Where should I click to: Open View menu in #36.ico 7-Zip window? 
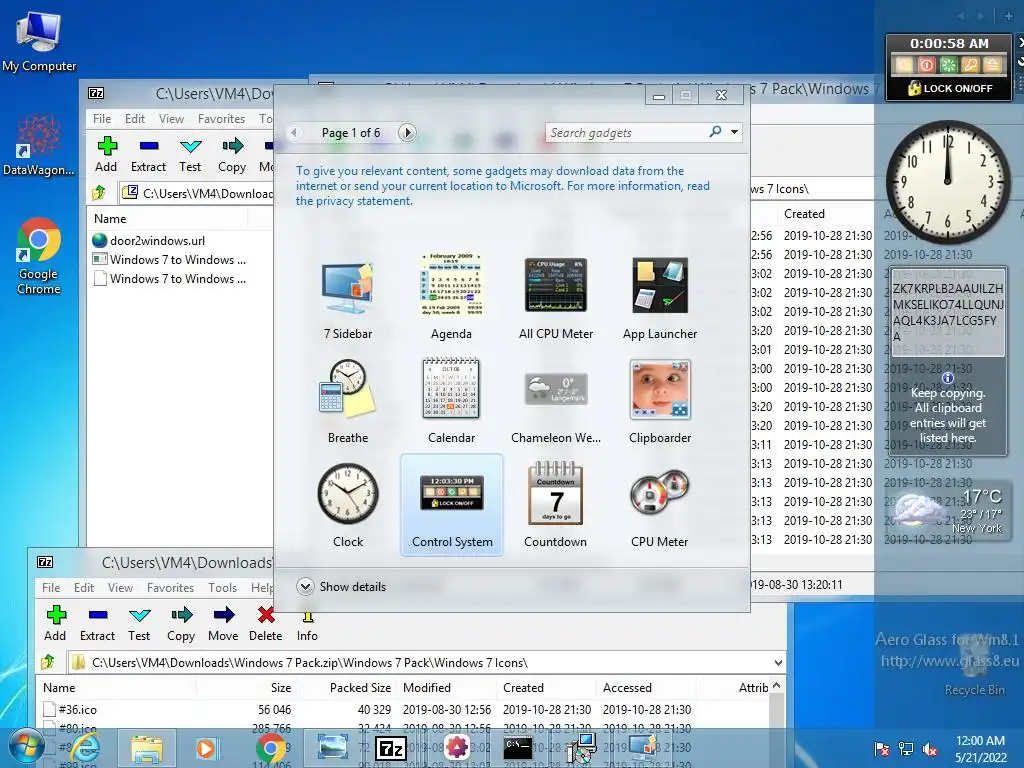coord(120,588)
